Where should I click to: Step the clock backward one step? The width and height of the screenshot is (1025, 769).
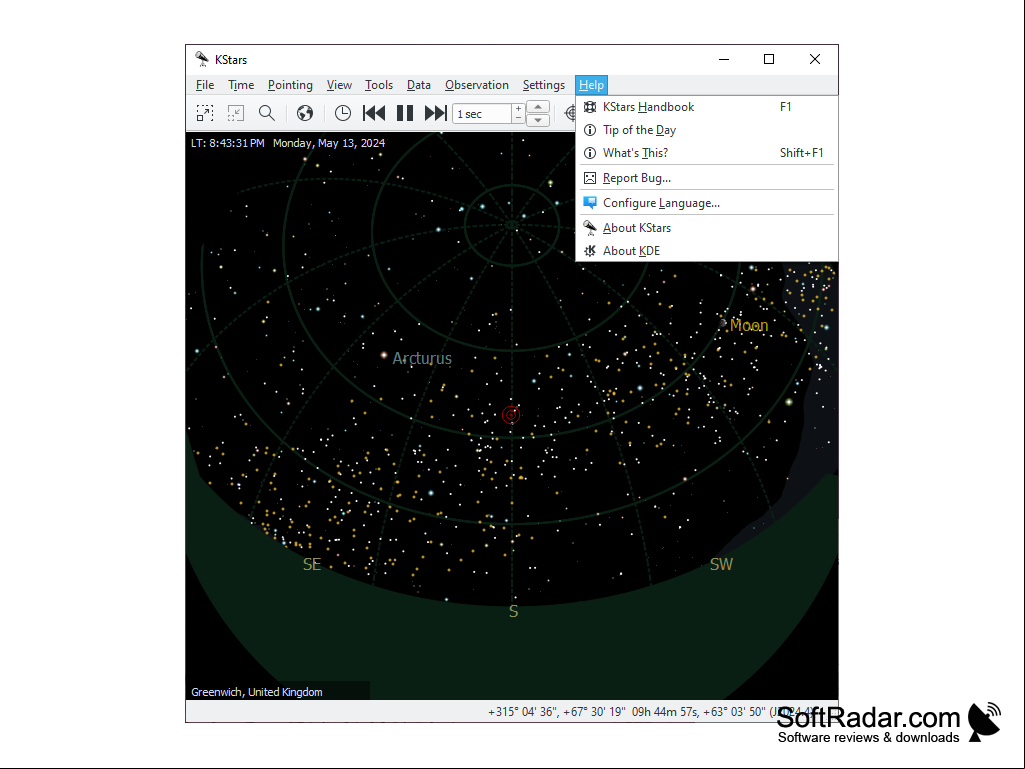[x=374, y=113]
